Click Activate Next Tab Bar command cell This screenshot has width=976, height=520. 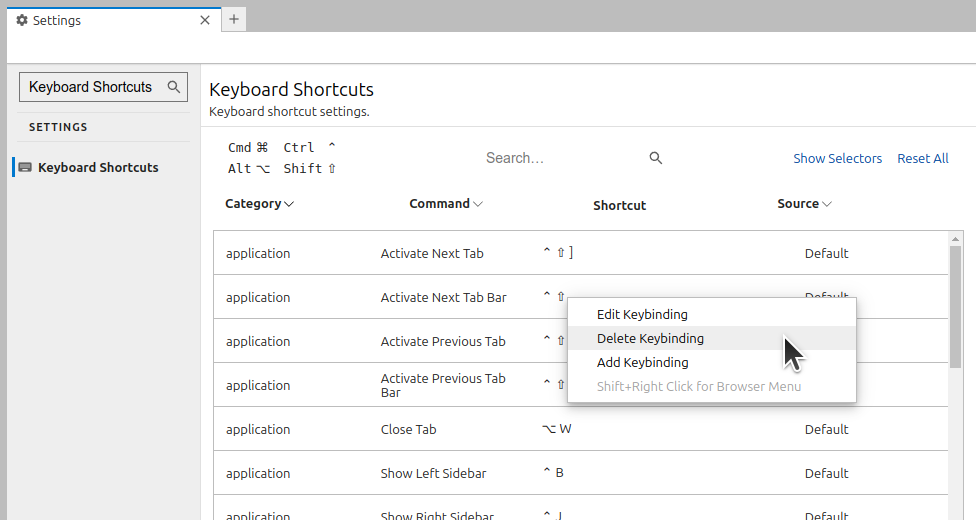(x=444, y=298)
